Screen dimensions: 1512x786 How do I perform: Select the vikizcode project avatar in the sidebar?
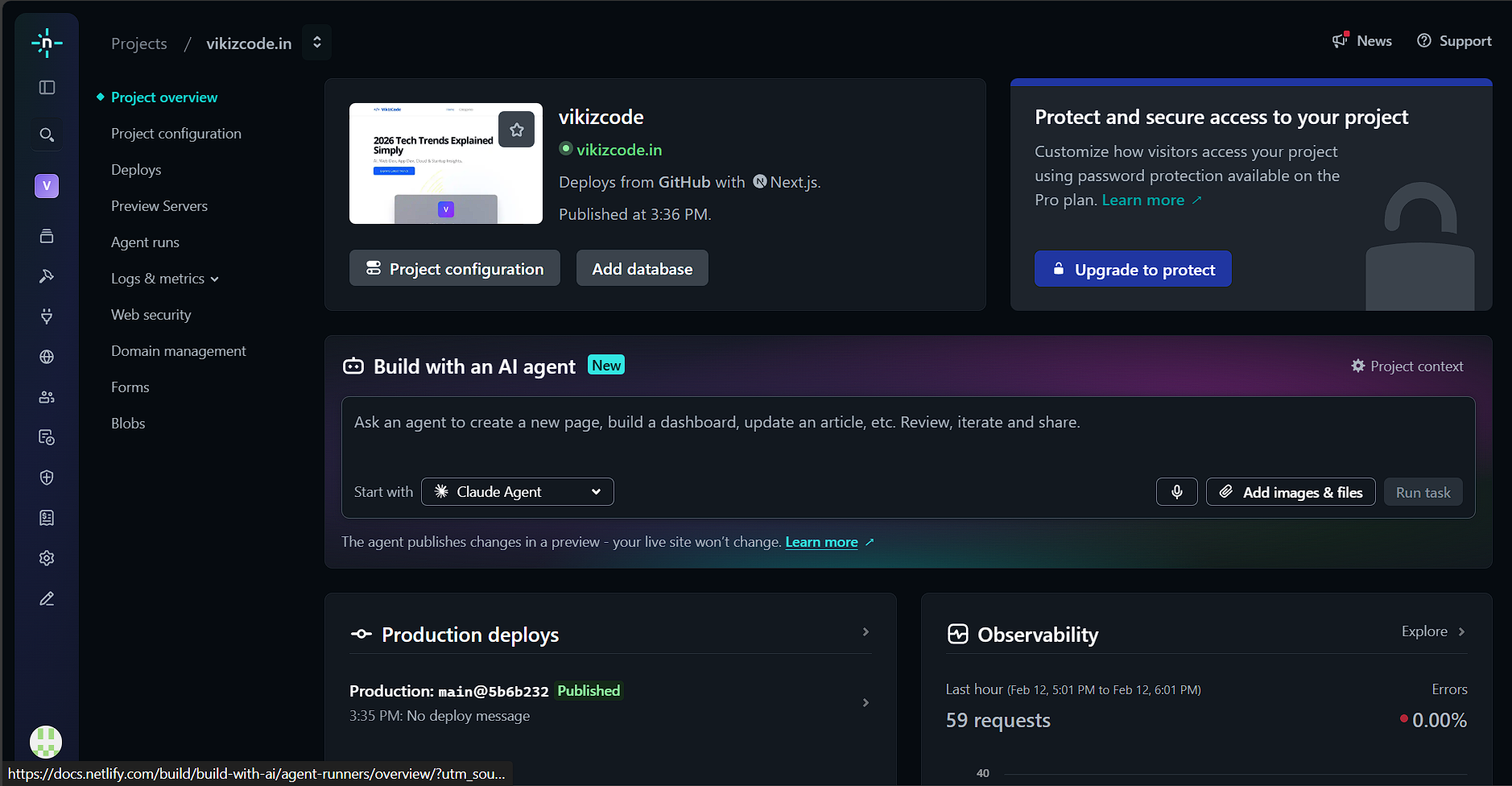point(46,186)
